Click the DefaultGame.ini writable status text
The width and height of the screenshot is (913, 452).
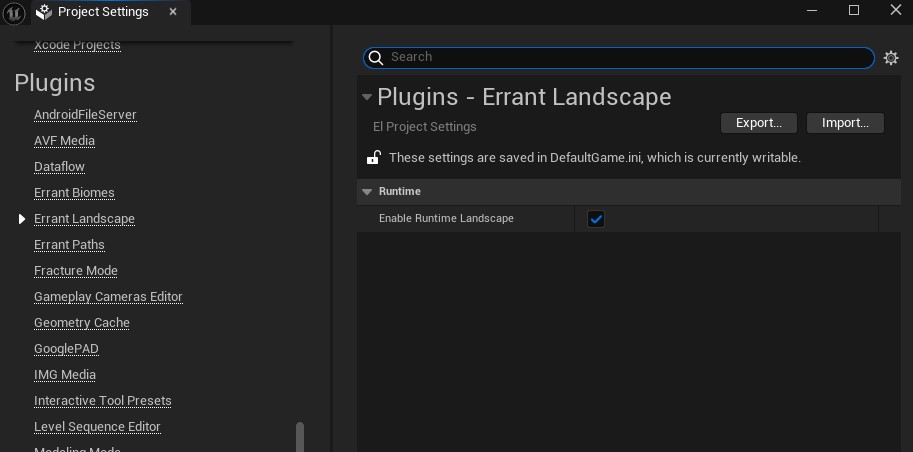[x=594, y=157]
